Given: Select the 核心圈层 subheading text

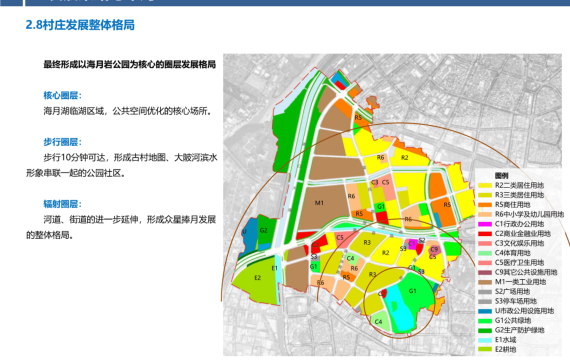Looking at the screenshot, I should pos(63,96).
